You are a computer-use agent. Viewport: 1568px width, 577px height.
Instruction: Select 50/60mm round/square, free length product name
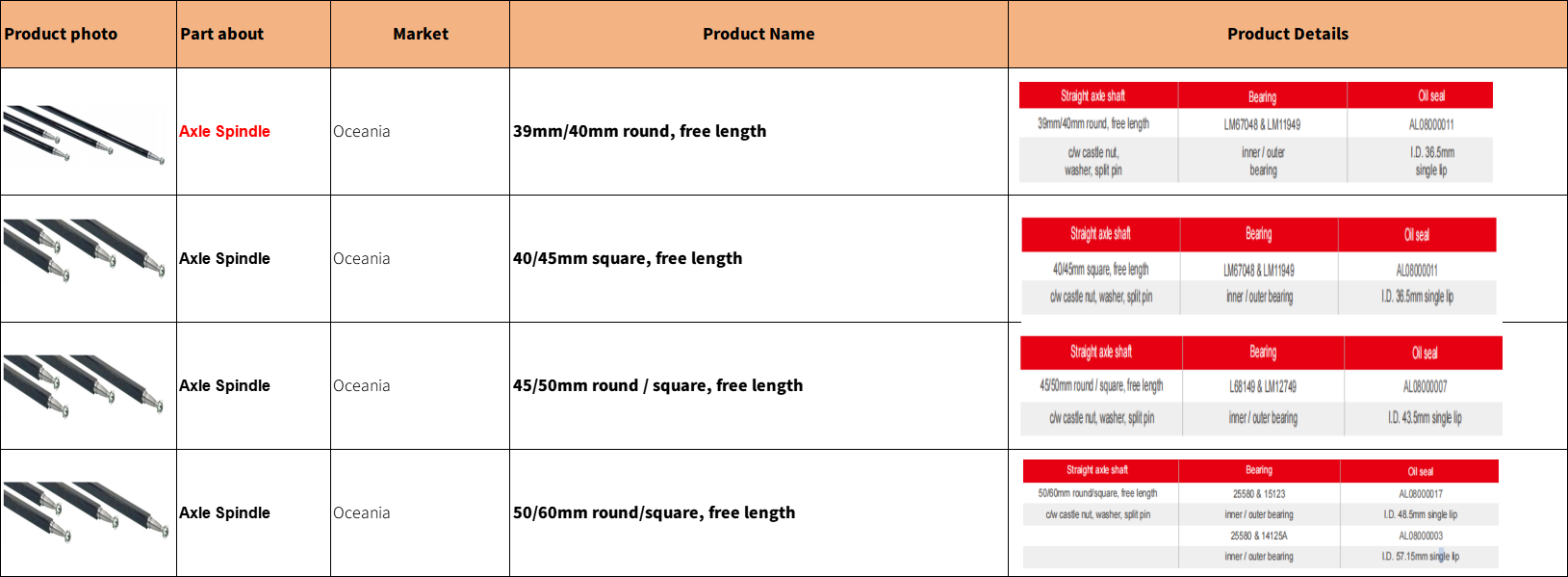click(654, 512)
